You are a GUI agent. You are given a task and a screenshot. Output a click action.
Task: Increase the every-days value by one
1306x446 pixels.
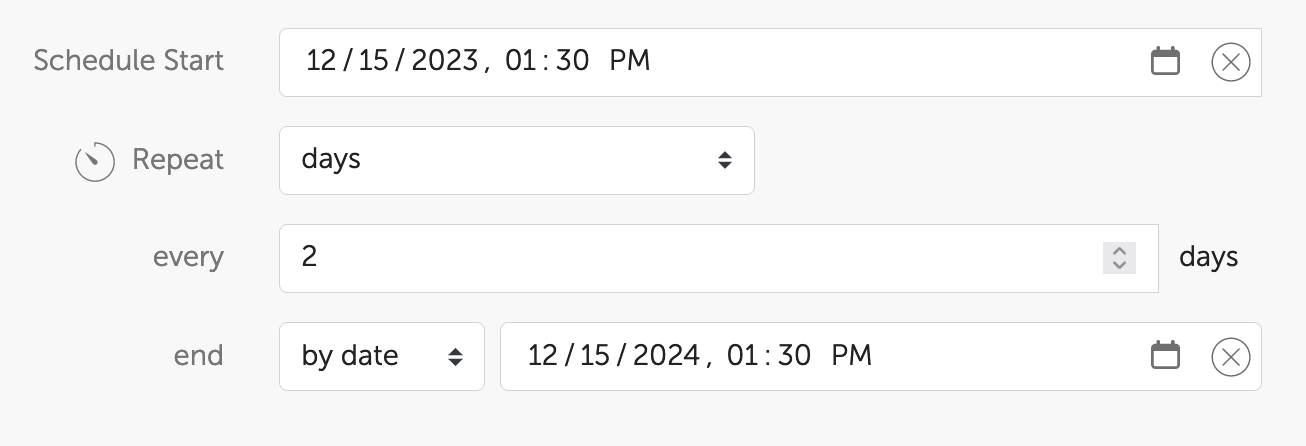tap(1119, 251)
